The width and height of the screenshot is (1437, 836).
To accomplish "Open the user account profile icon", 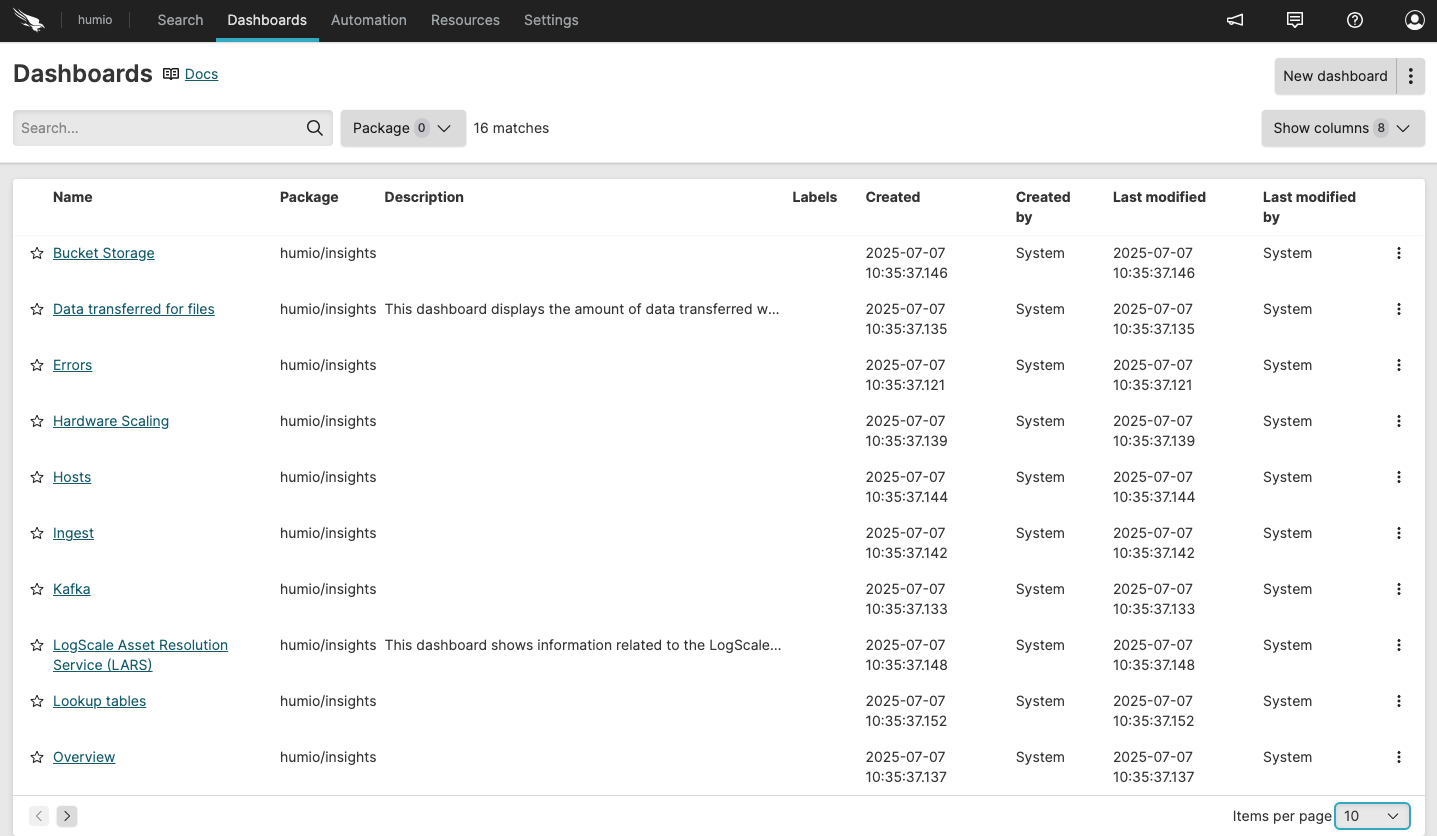I will [x=1414, y=20].
